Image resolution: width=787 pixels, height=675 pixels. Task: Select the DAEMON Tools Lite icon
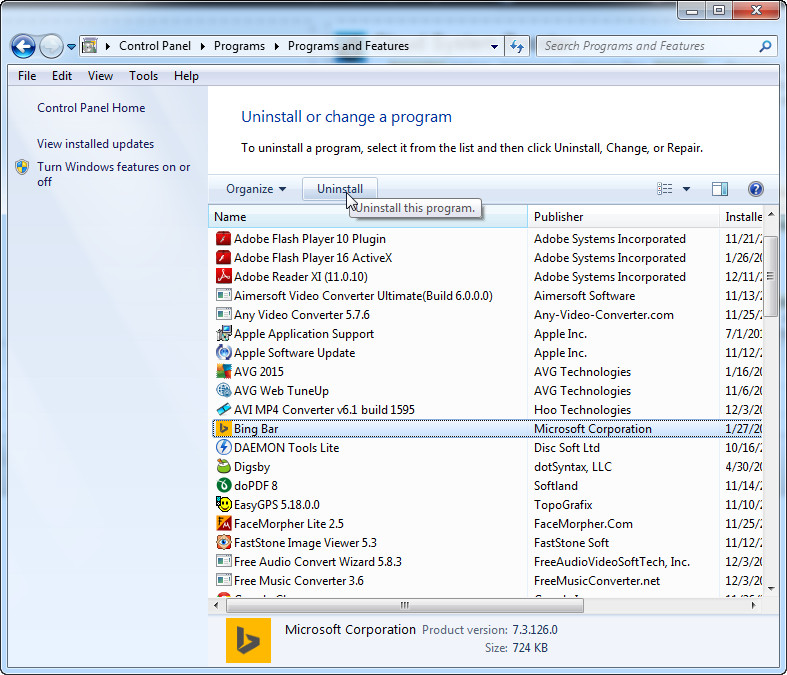point(223,447)
